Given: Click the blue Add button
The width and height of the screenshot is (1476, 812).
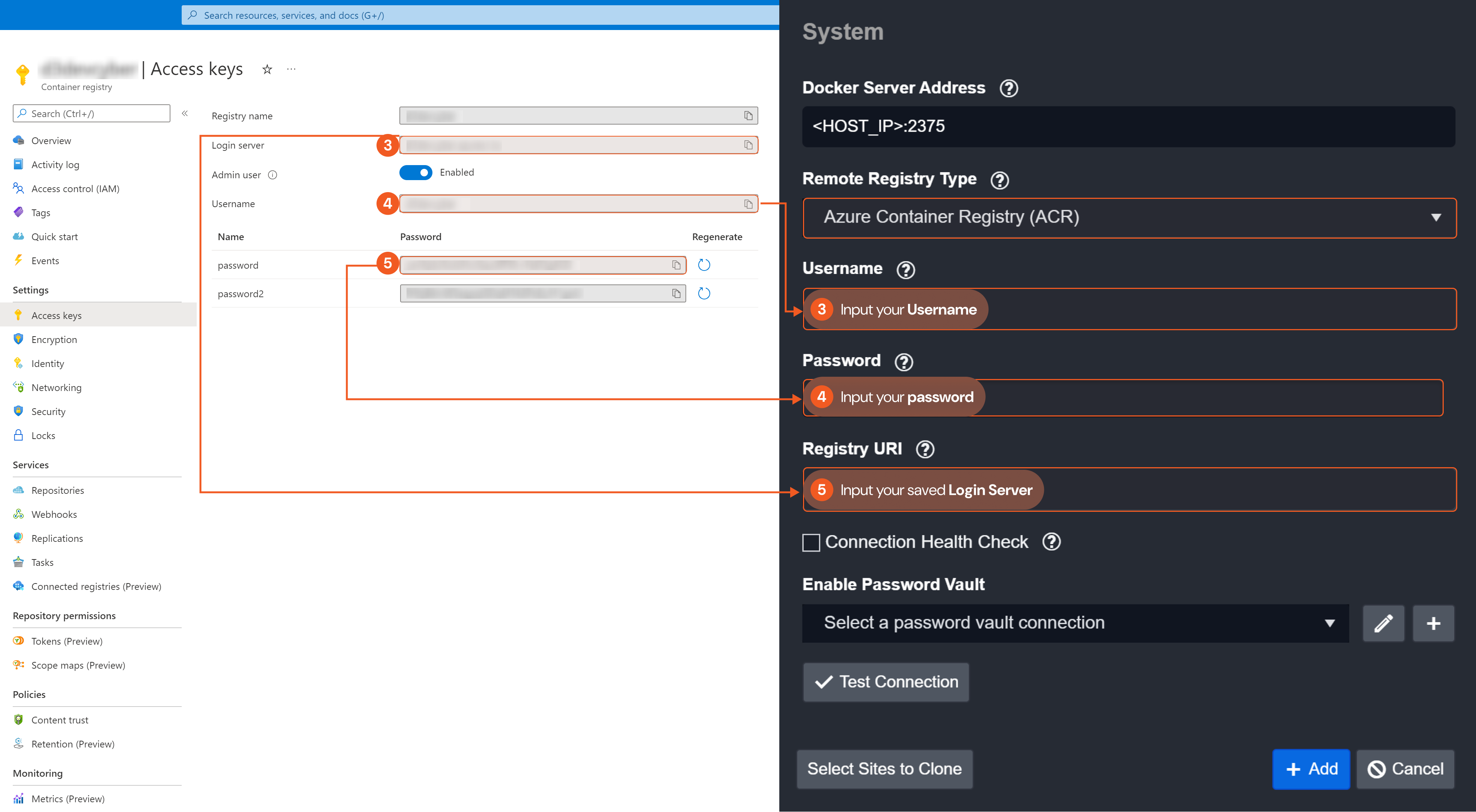Looking at the screenshot, I should (x=1311, y=769).
